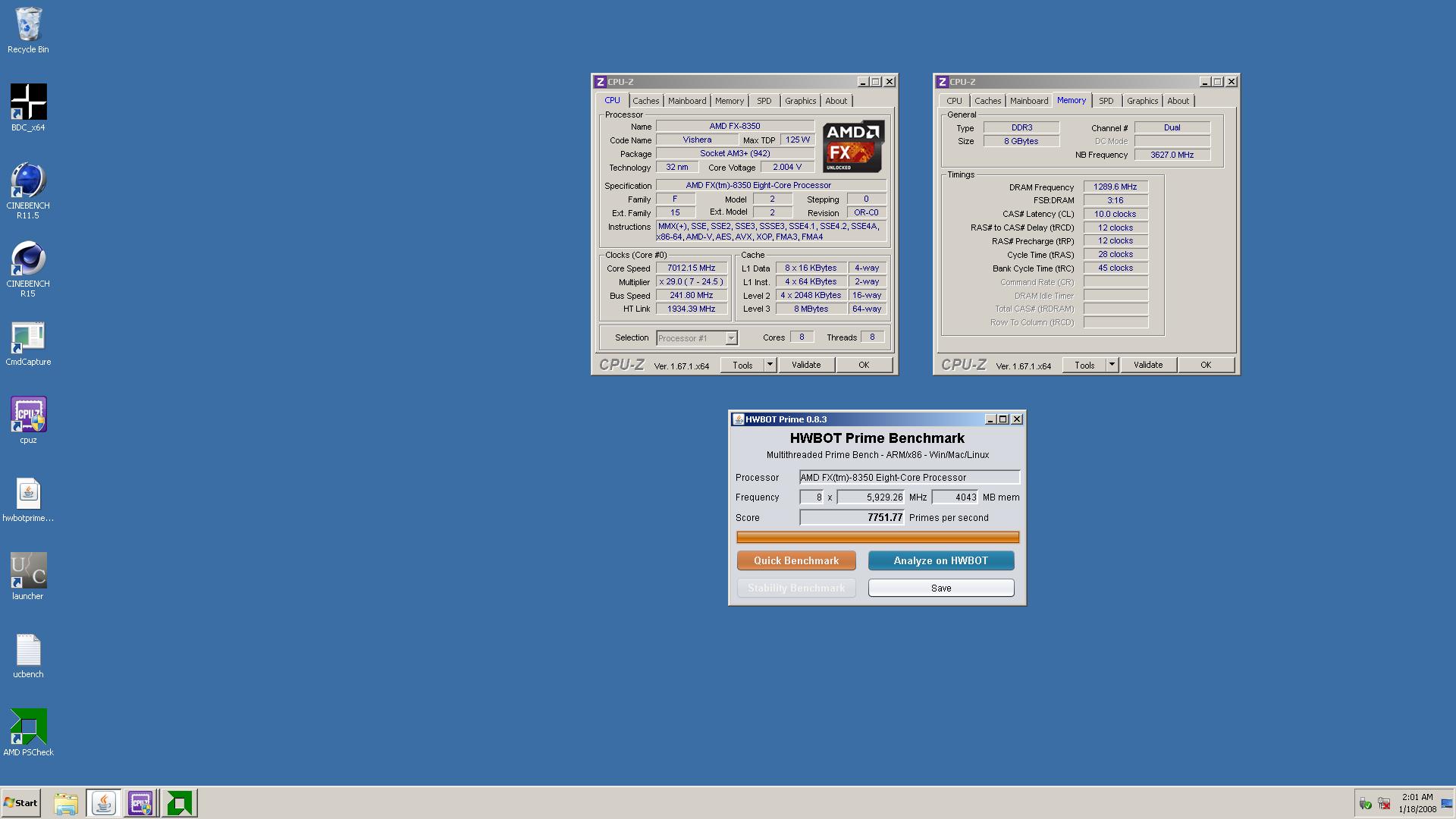Select the Graphics tab in right CPU-Z window
This screenshot has height=819, width=1456.
pos(1143,101)
